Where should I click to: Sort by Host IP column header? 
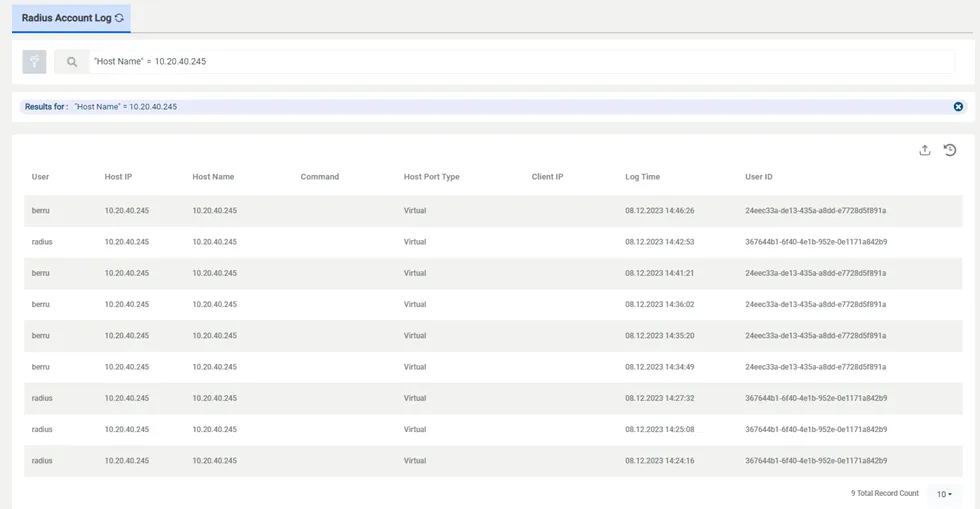click(118, 177)
